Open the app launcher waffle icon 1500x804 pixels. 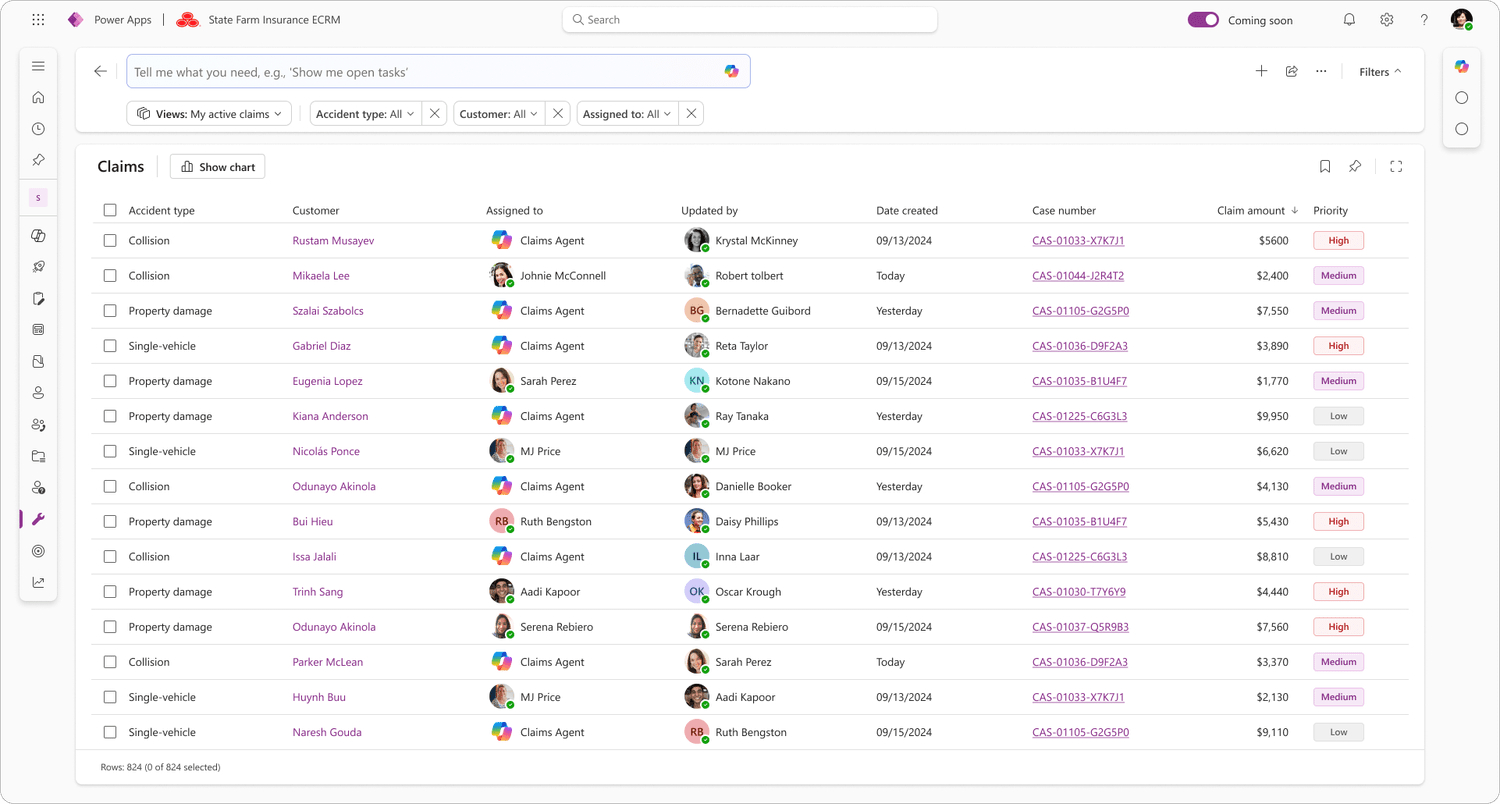[x=38, y=20]
